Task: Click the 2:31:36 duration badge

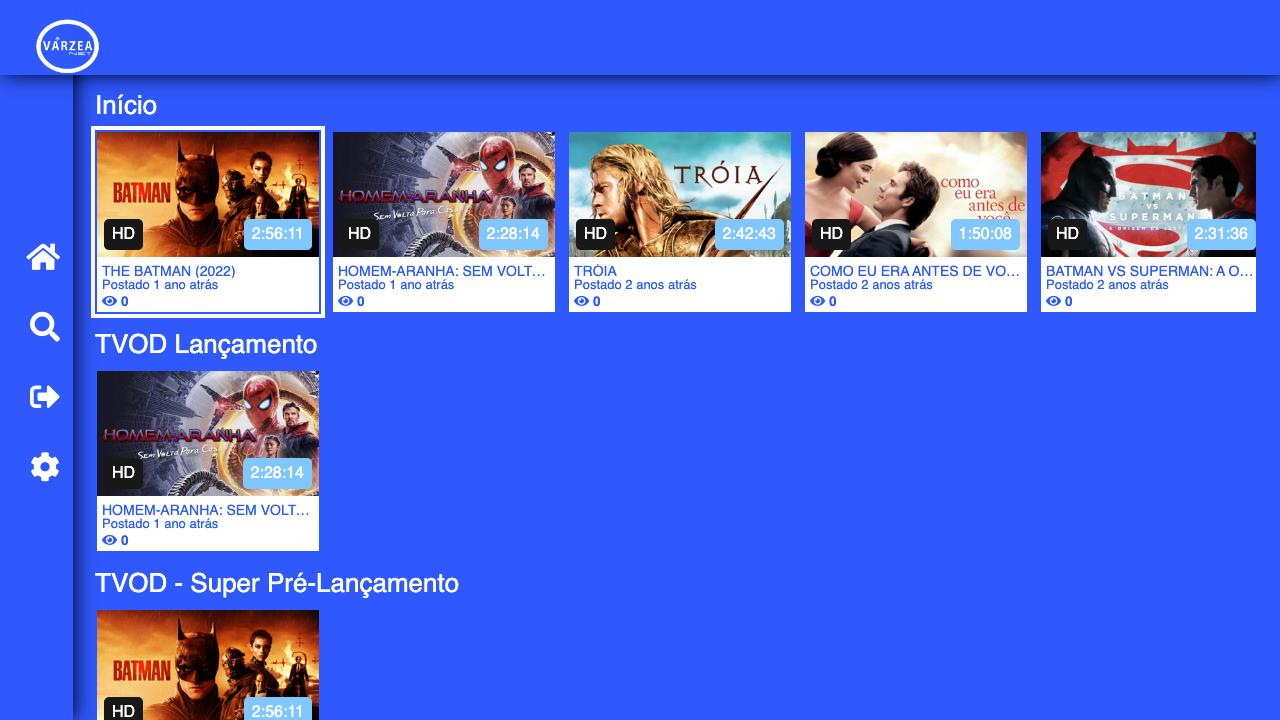Action: coord(1221,234)
